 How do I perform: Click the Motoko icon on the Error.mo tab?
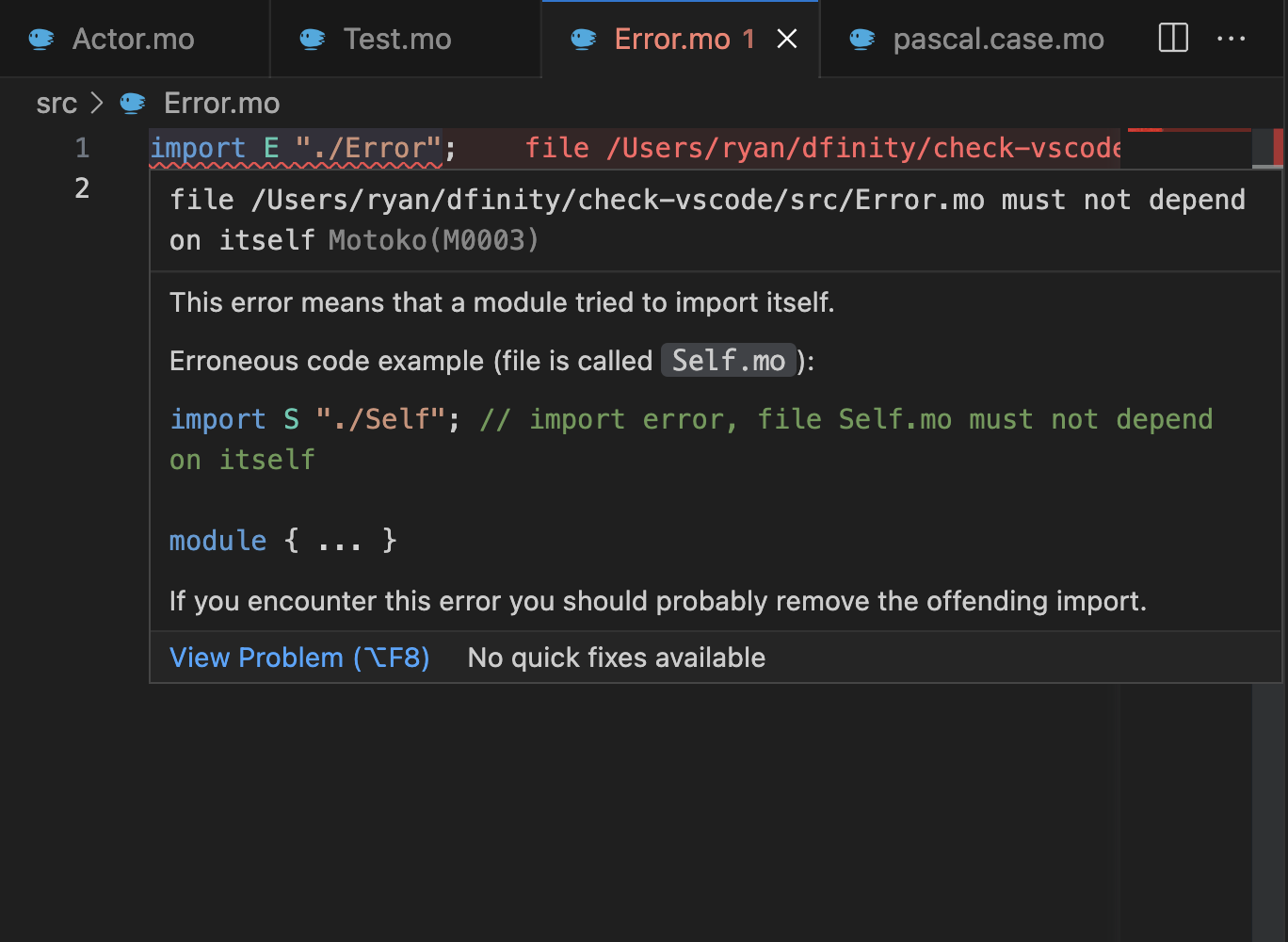(x=584, y=39)
